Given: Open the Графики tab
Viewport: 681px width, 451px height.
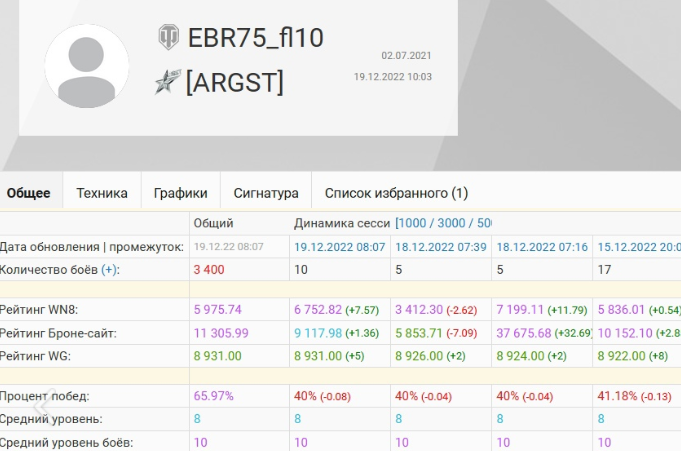Looking at the screenshot, I should pyautogui.click(x=181, y=193).
